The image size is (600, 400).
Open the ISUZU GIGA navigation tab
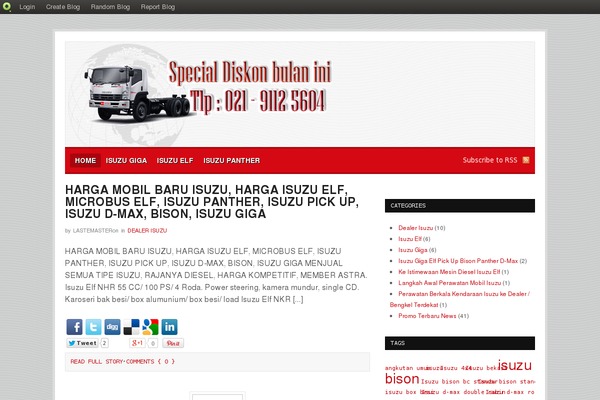[126, 160]
